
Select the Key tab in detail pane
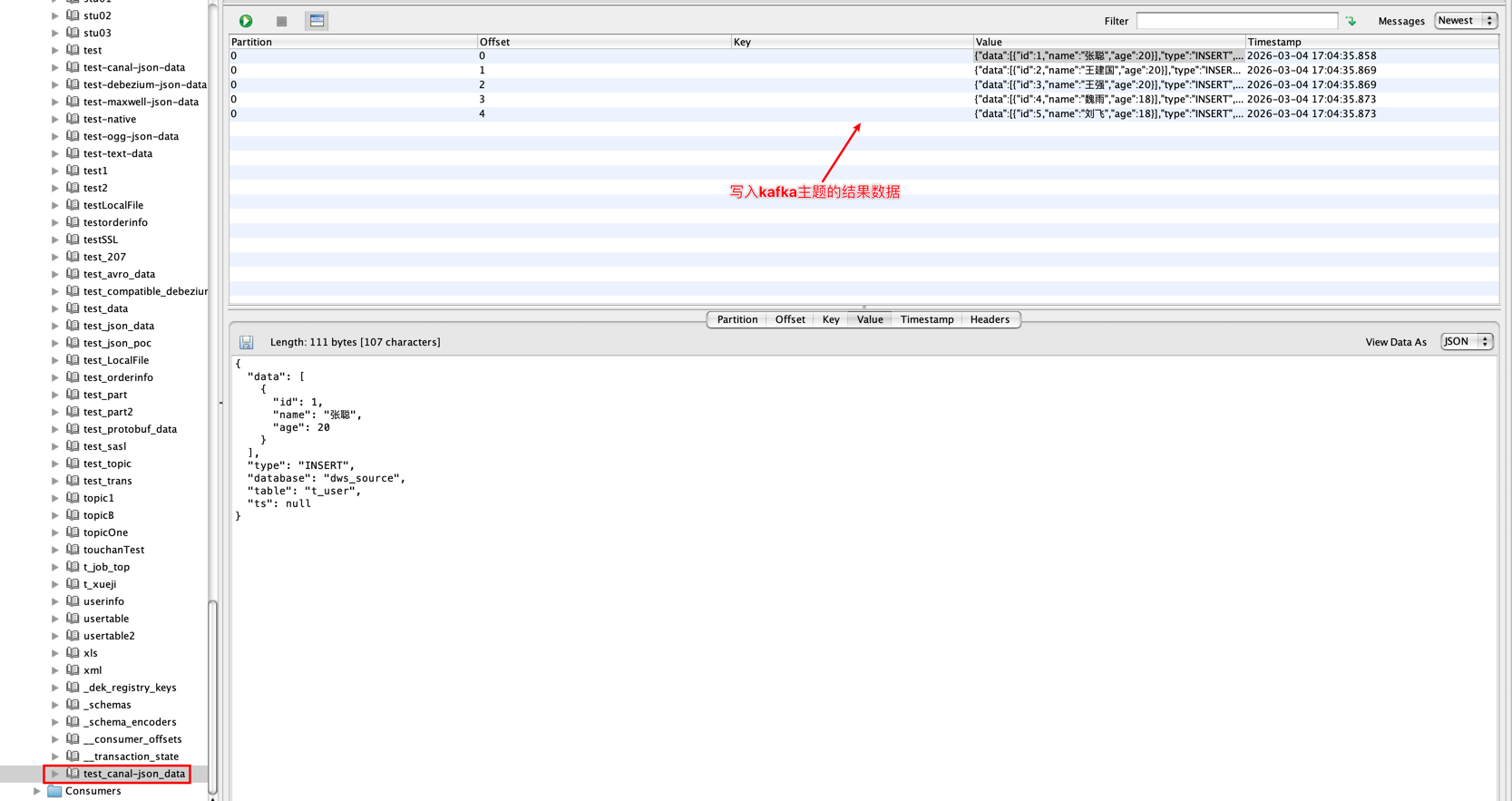pyautogui.click(x=830, y=319)
